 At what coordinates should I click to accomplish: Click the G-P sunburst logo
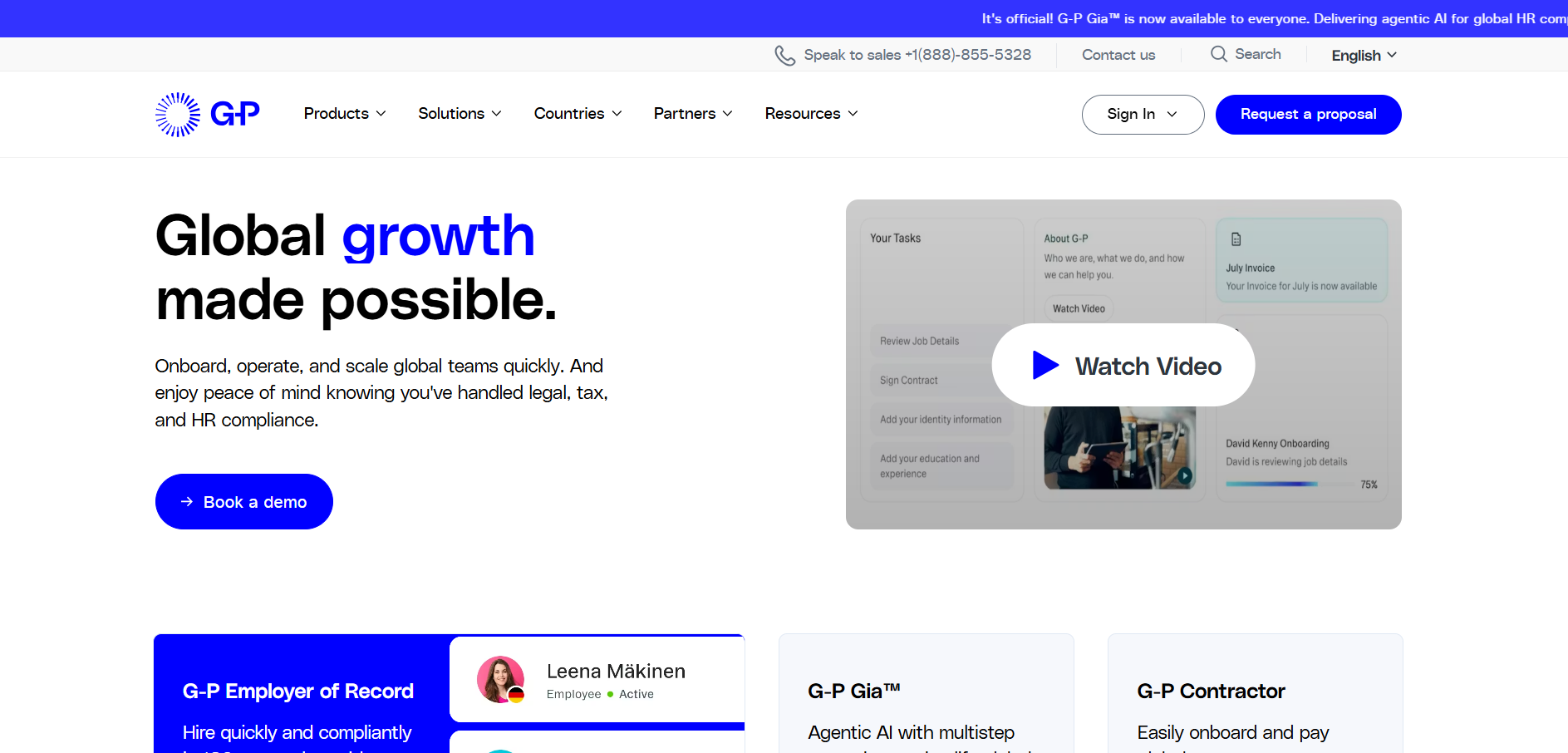click(x=178, y=114)
